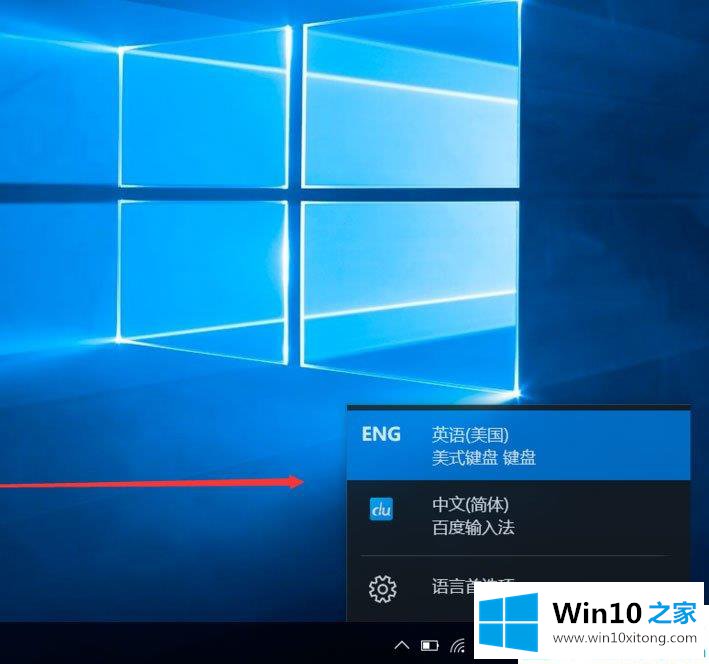Show hidden tray icons chevron
The image size is (709, 664).
click(x=402, y=645)
